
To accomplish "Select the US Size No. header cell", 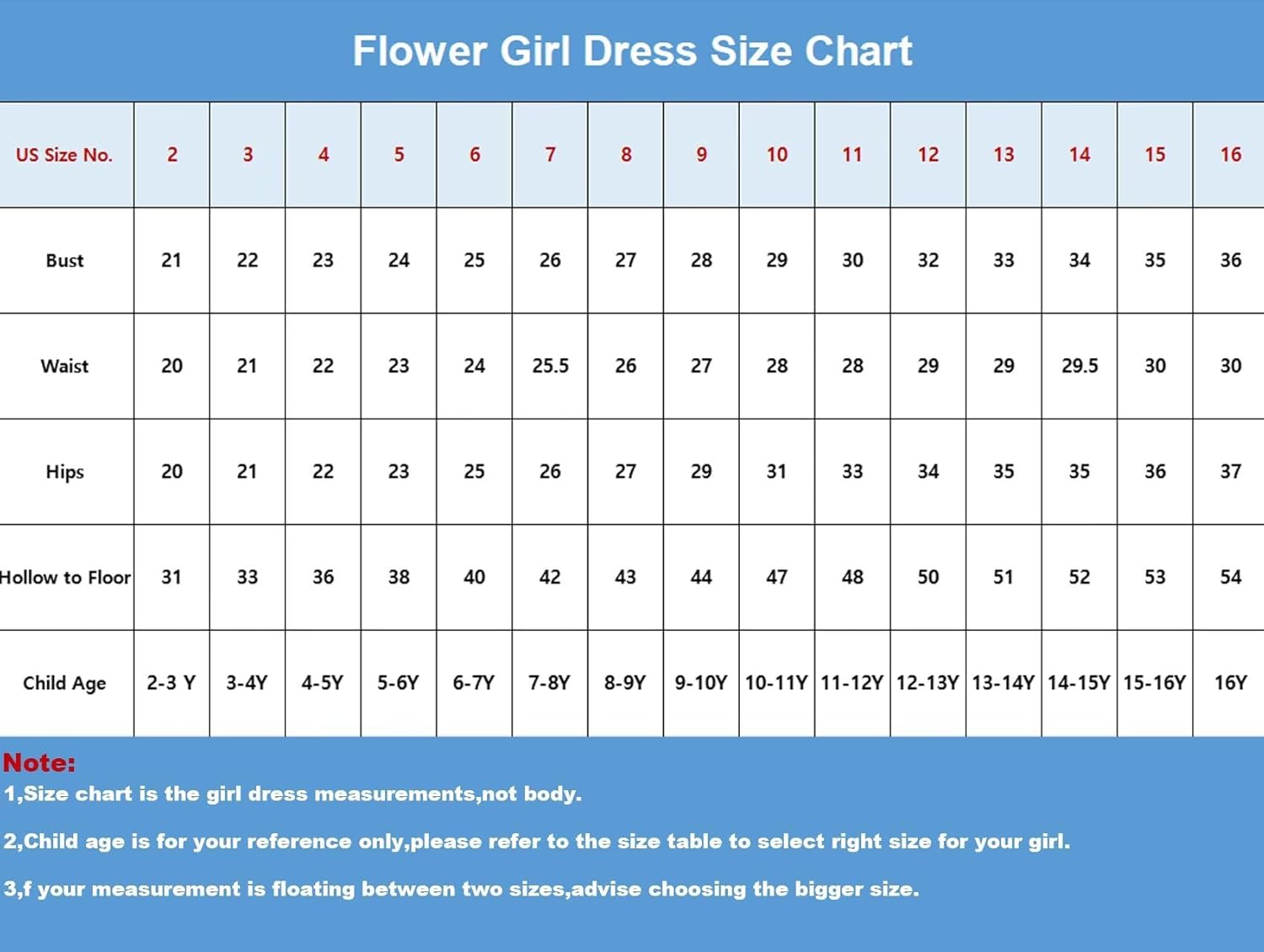I will click(65, 155).
